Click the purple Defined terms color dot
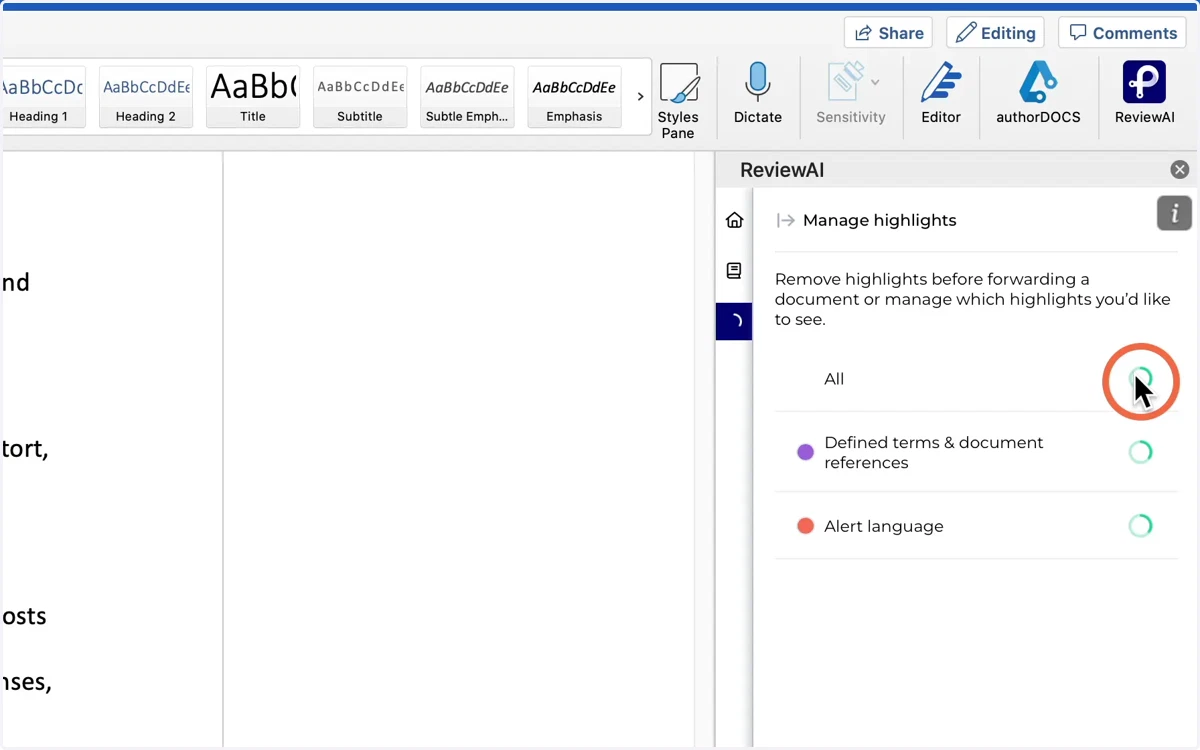The image size is (1200, 750). [x=805, y=452]
